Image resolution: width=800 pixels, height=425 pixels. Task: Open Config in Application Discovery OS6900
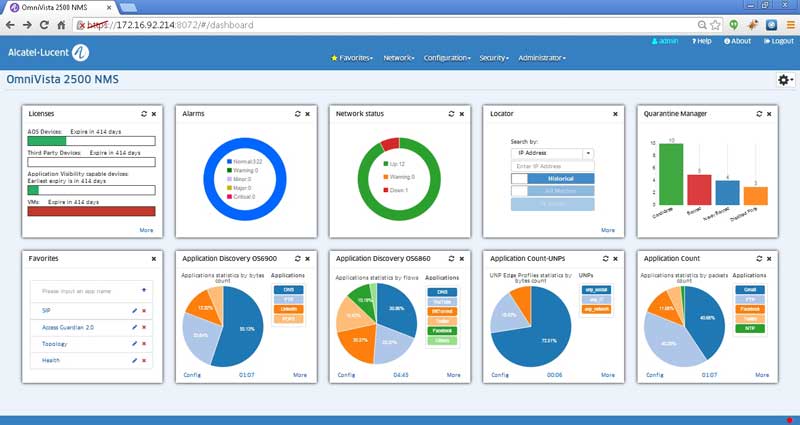(x=192, y=375)
